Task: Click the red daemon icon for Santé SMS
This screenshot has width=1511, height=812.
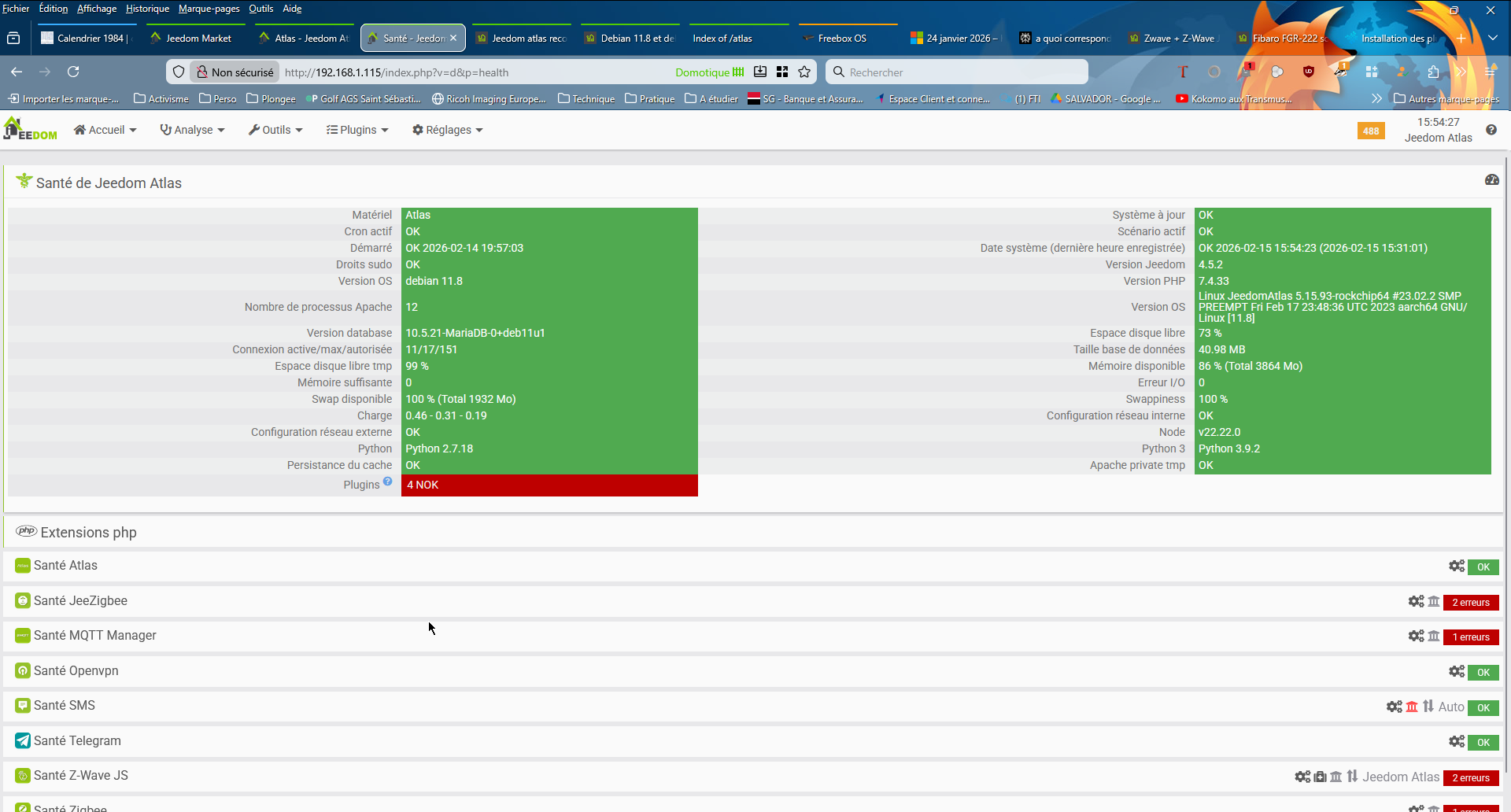Action: pyautogui.click(x=1412, y=707)
